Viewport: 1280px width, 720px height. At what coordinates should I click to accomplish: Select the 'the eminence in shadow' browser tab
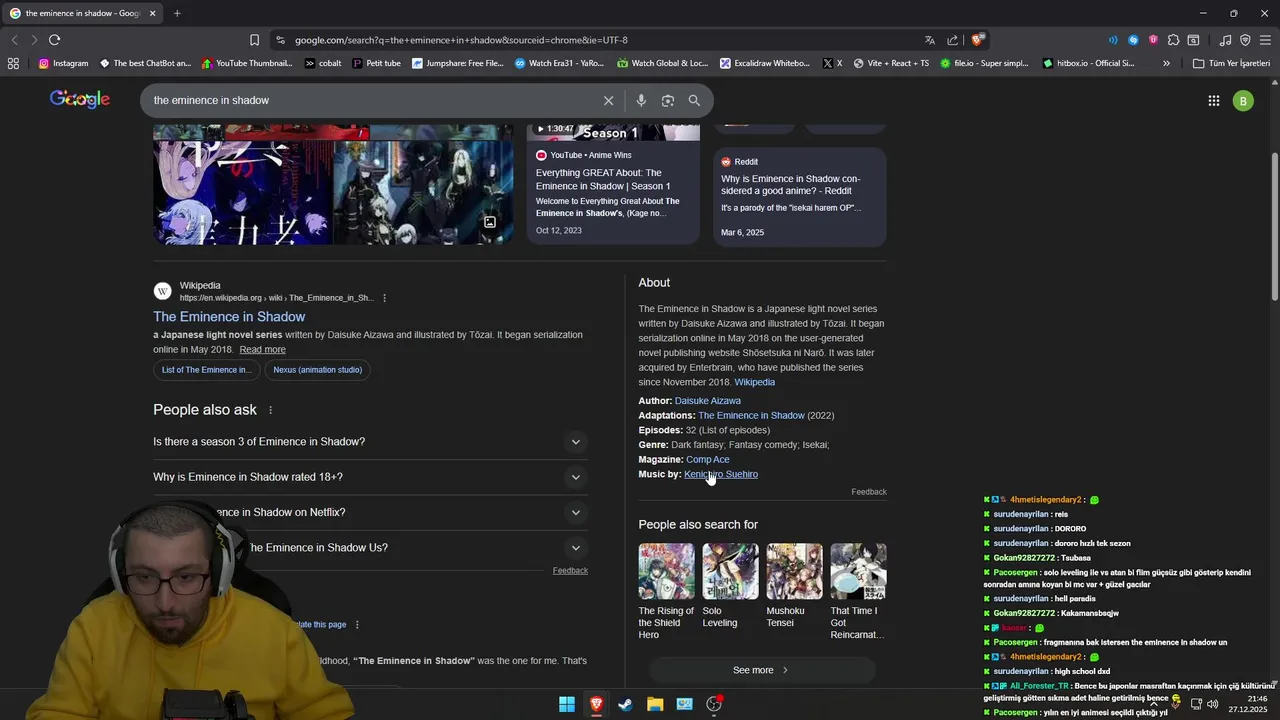coord(80,13)
